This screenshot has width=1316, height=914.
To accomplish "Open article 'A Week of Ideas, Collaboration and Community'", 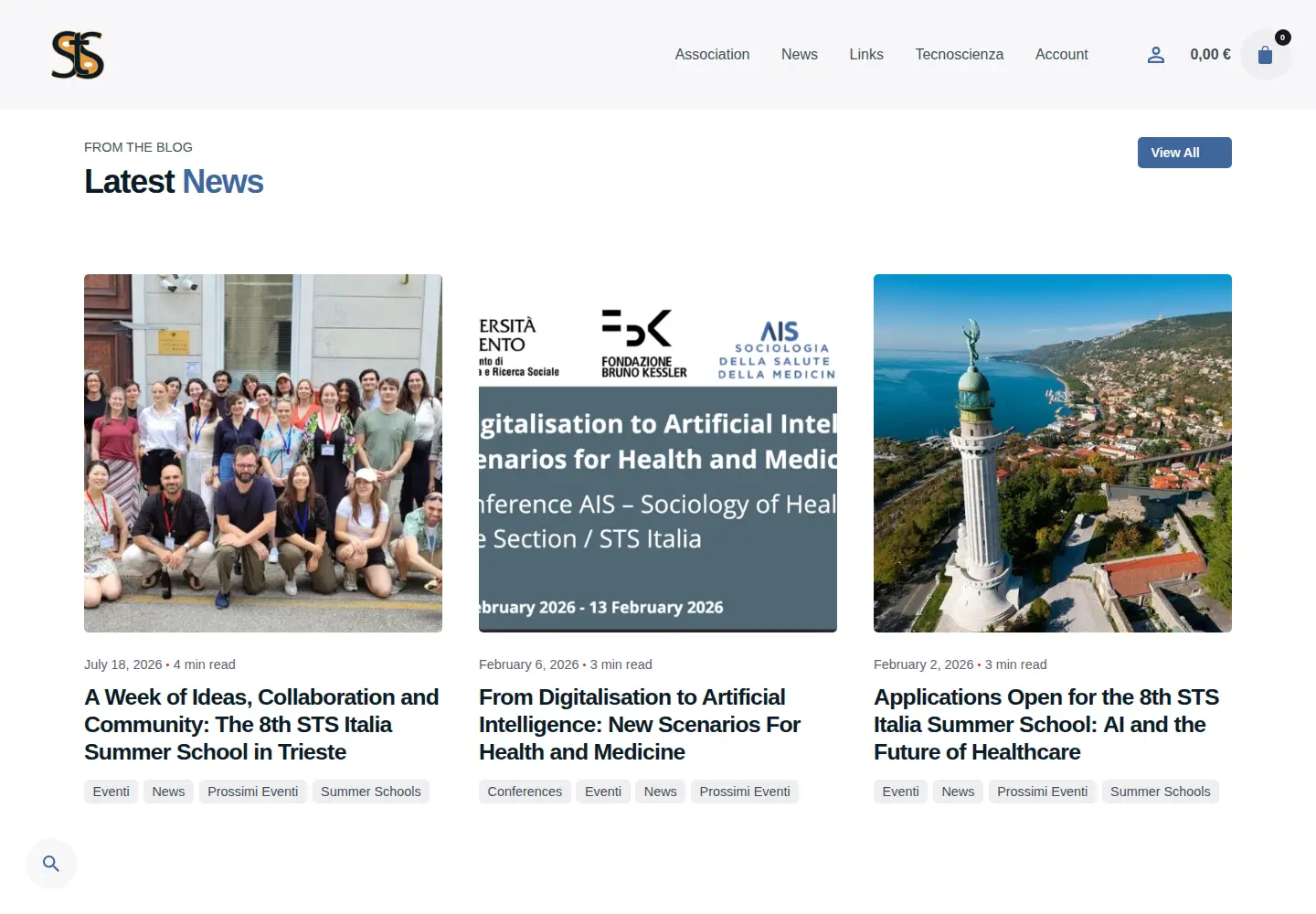I will (x=261, y=725).
